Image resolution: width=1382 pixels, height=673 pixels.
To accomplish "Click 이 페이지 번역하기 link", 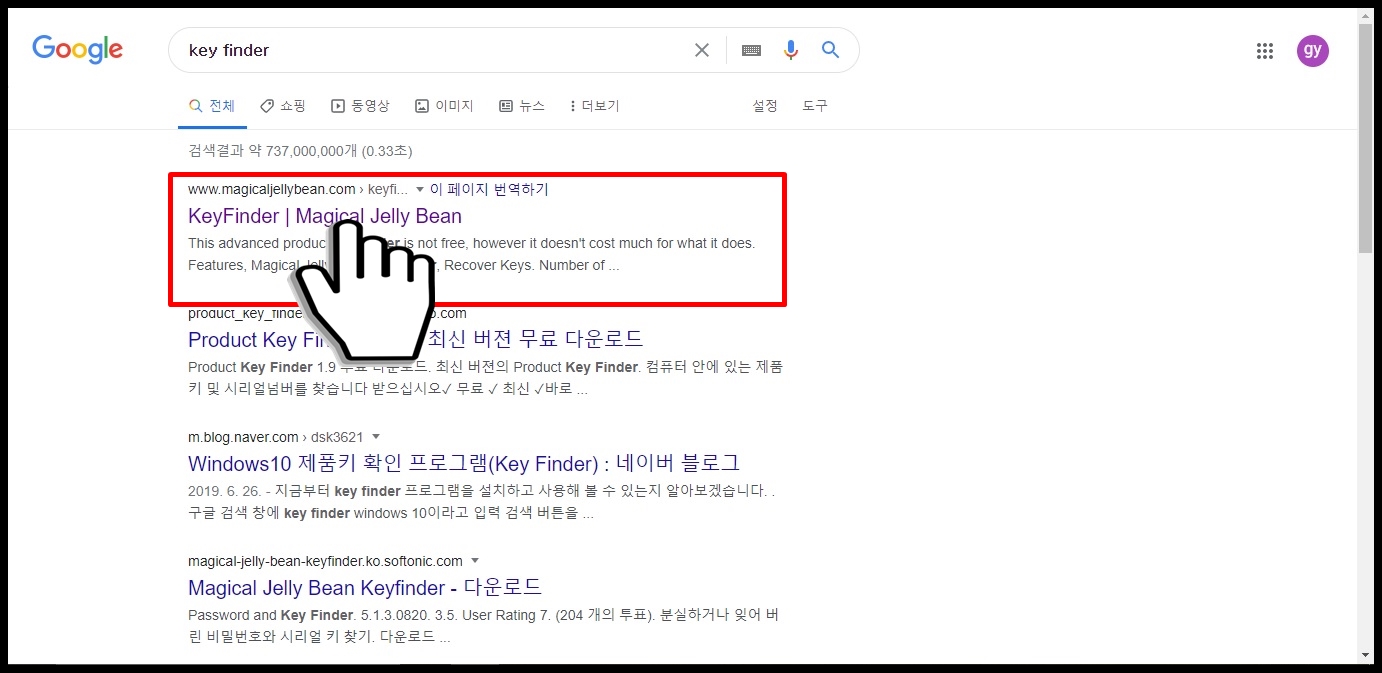I will (489, 189).
